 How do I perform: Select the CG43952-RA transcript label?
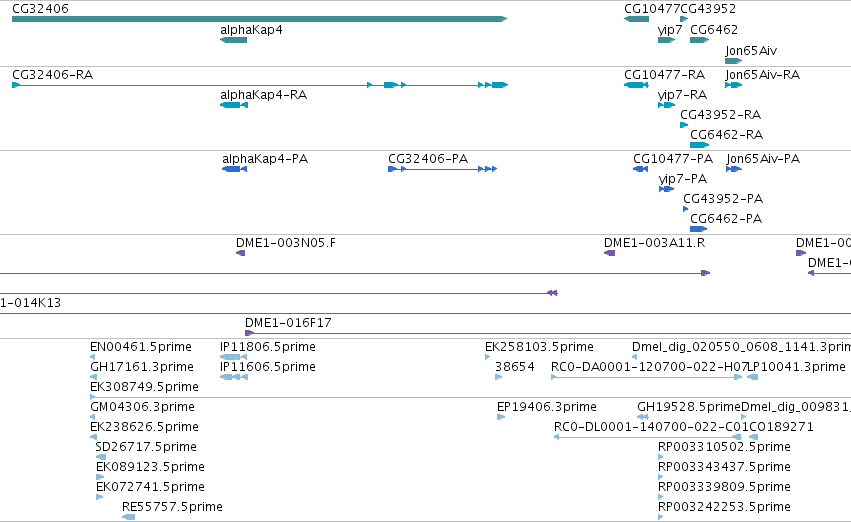[x=720, y=114]
